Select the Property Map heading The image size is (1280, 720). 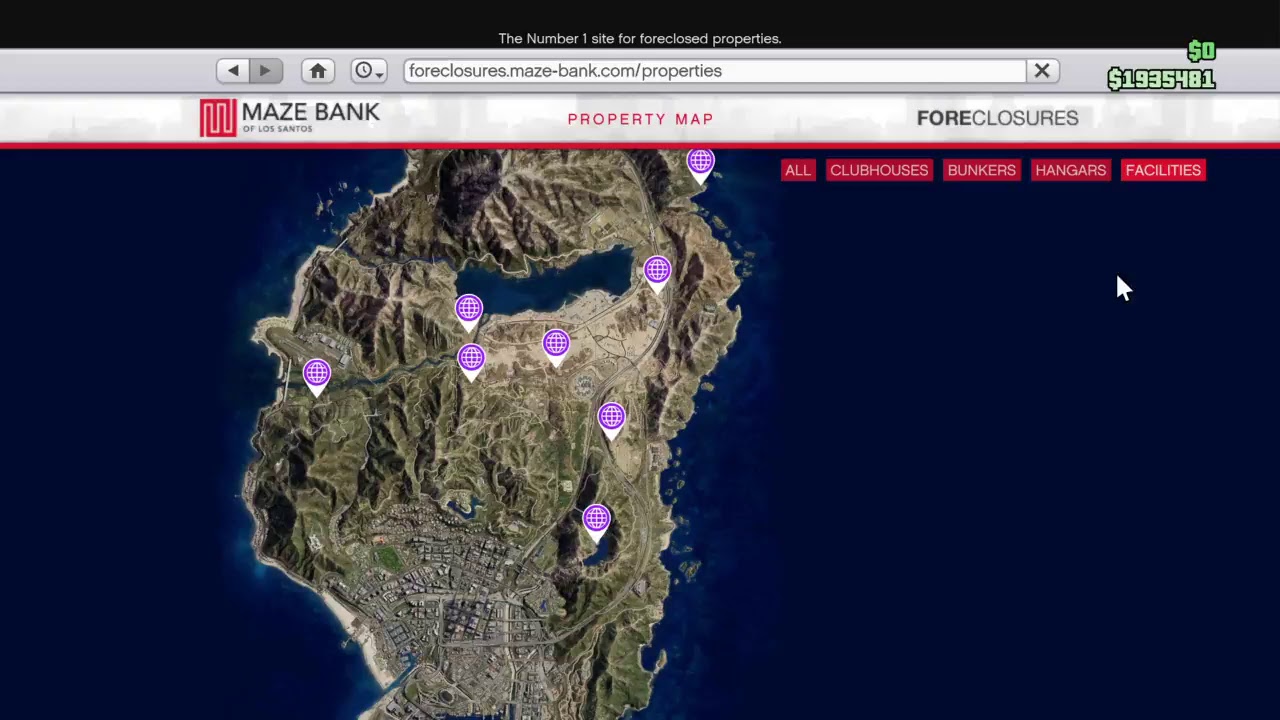pyautogui.click(x=641, y=119)
